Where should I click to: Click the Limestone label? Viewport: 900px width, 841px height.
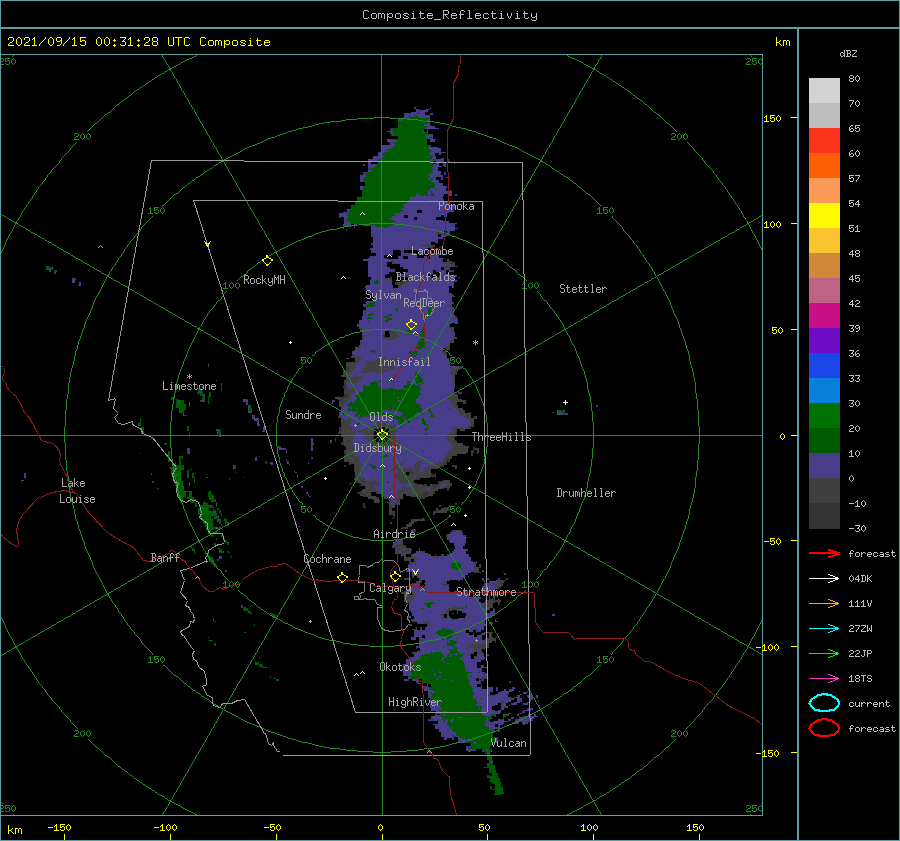coord(189,386)
